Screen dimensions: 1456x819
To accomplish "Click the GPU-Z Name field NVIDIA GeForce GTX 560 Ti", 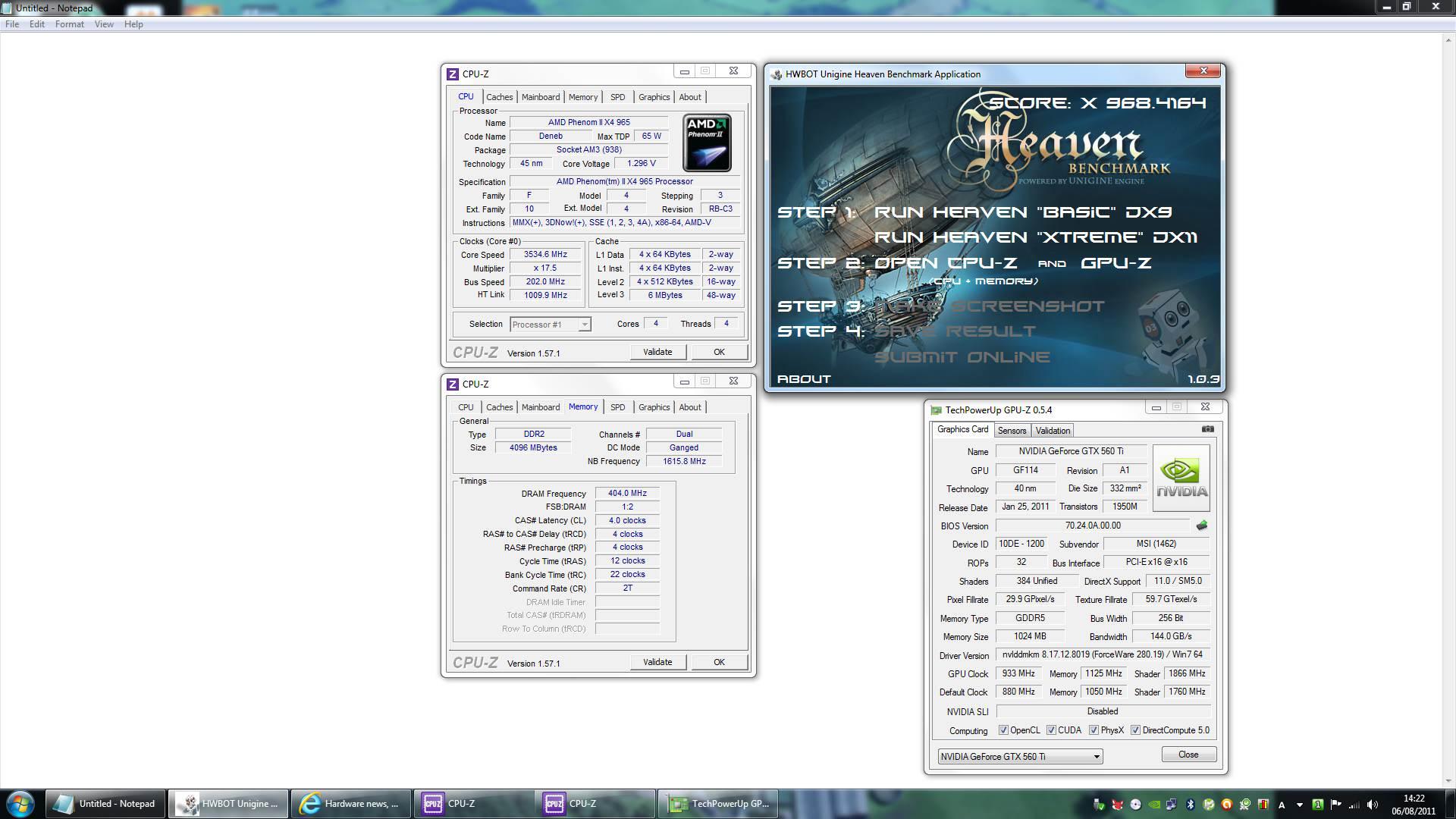I will point(1071,451).
